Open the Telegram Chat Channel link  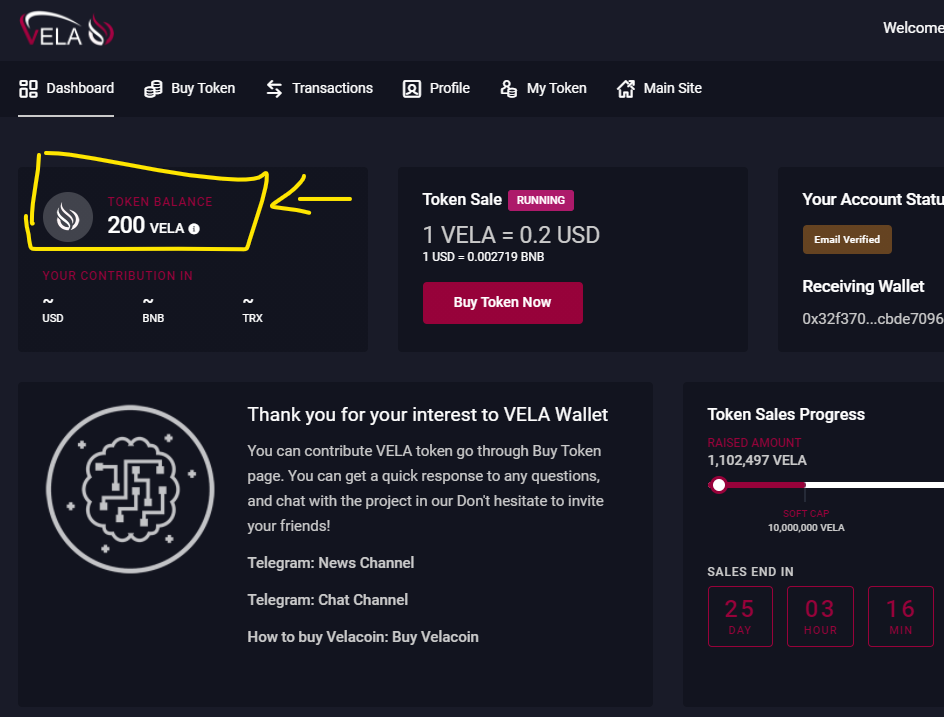(363, 600)
